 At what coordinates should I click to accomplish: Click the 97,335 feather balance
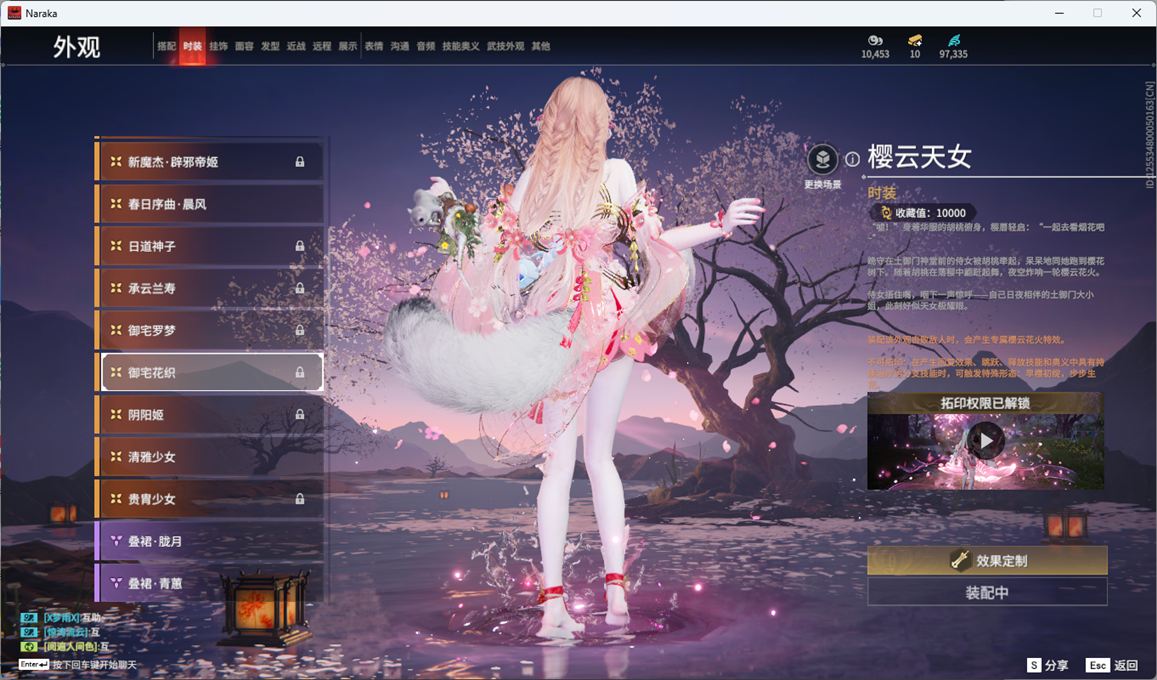[x=953, y=54]
